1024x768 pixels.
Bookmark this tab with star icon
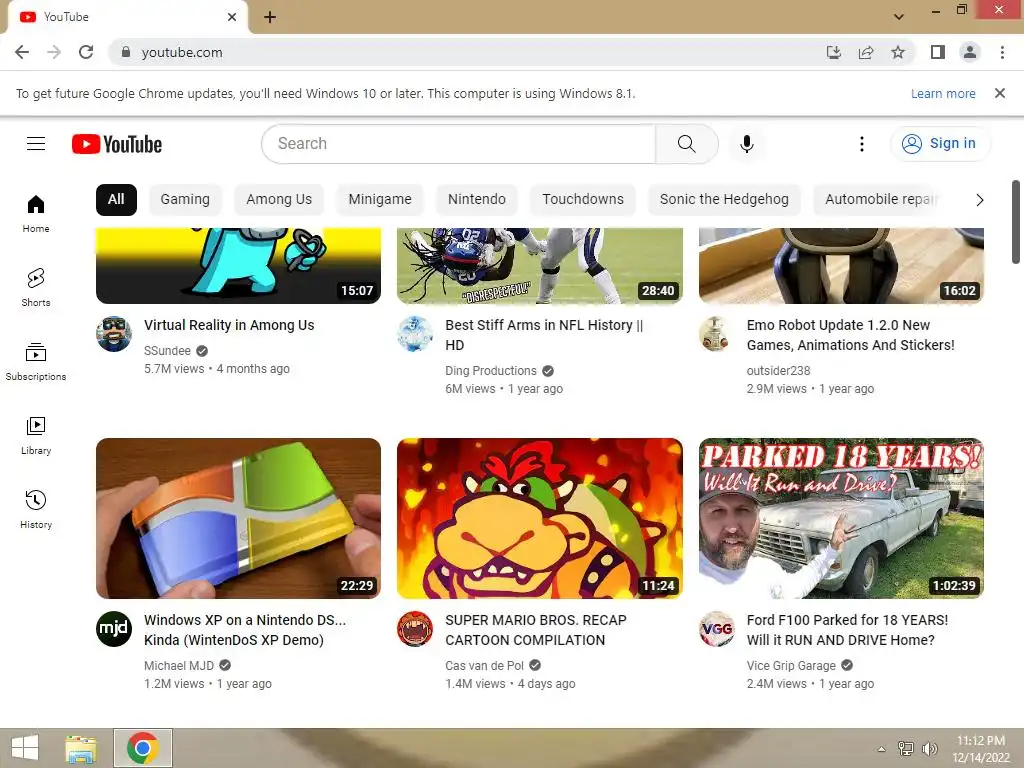(x=898, y=52)
